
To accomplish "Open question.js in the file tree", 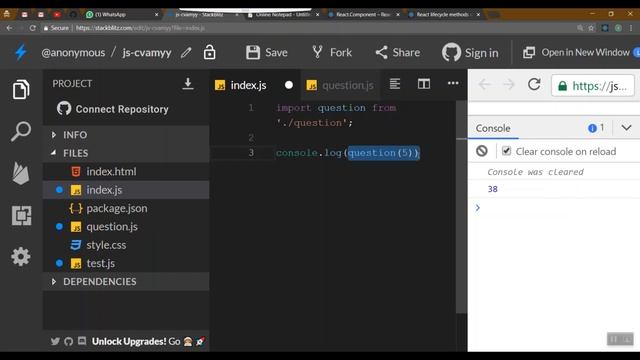I will 126,227.
